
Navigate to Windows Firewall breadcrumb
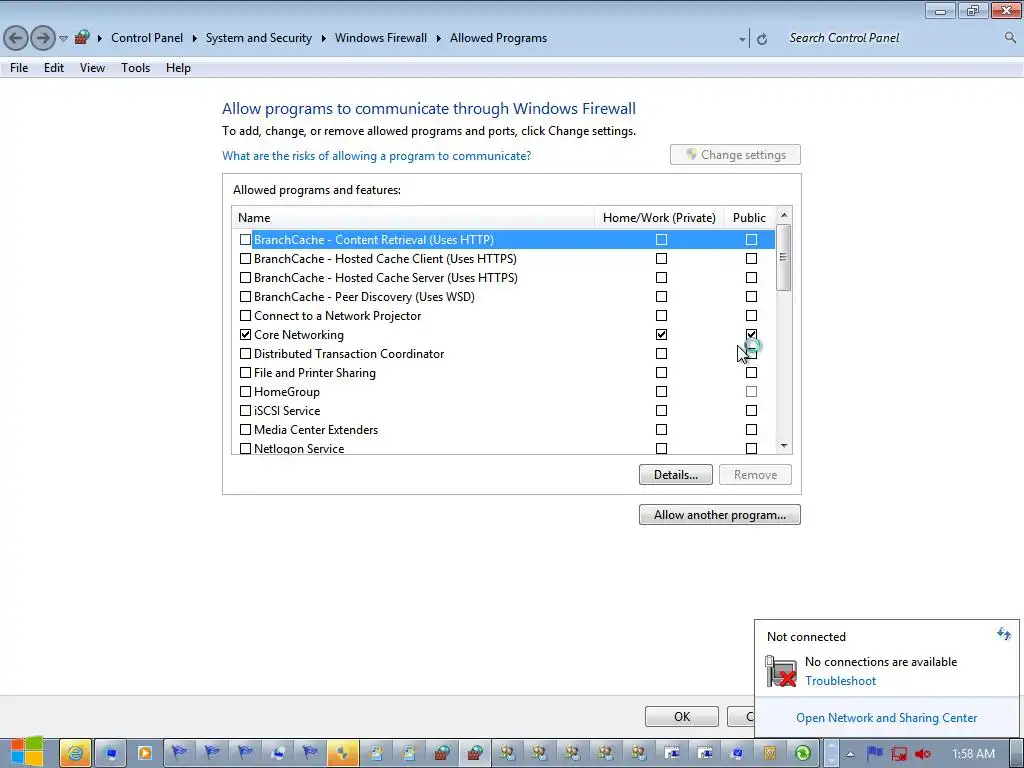pos(381,38)
